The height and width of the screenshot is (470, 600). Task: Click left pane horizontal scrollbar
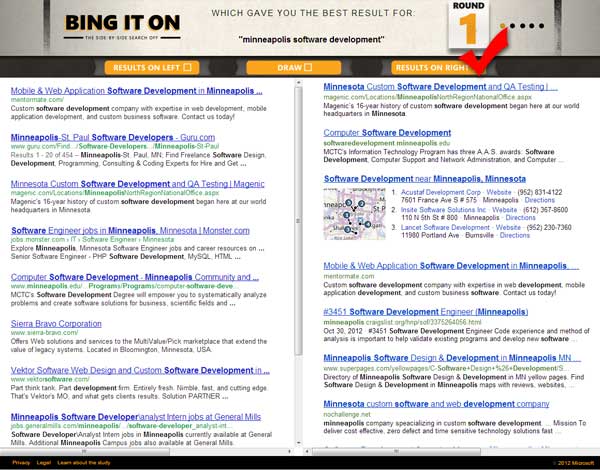click(85, 452)
